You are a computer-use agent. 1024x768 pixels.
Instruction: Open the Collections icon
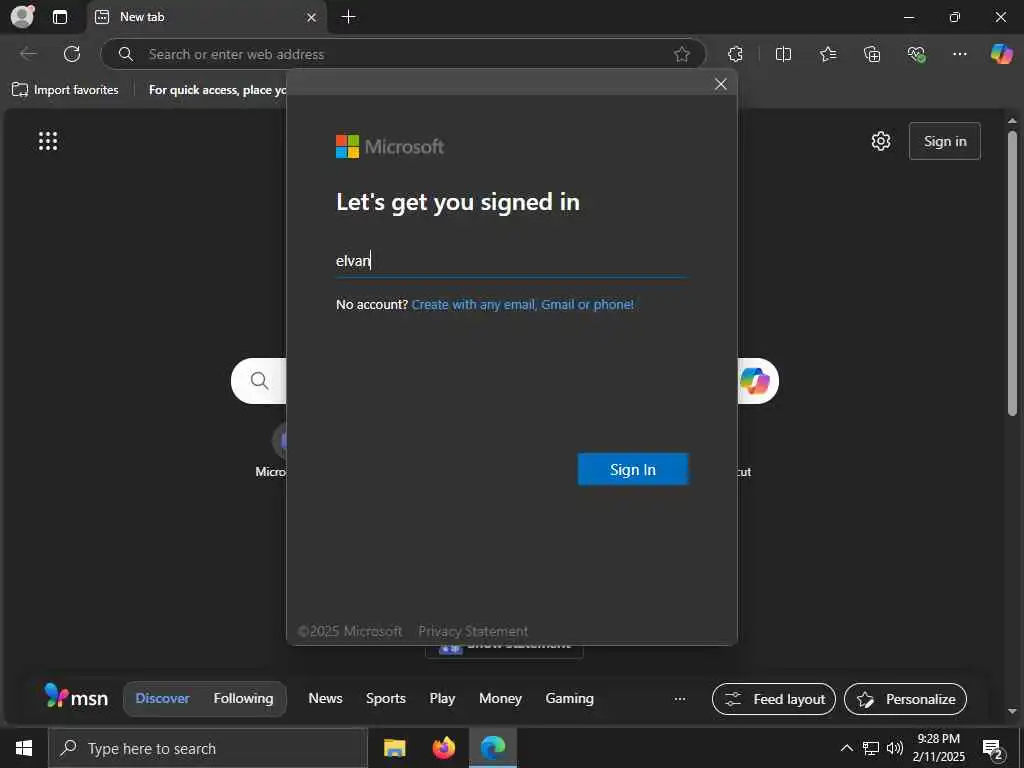[x=872, y=54]
